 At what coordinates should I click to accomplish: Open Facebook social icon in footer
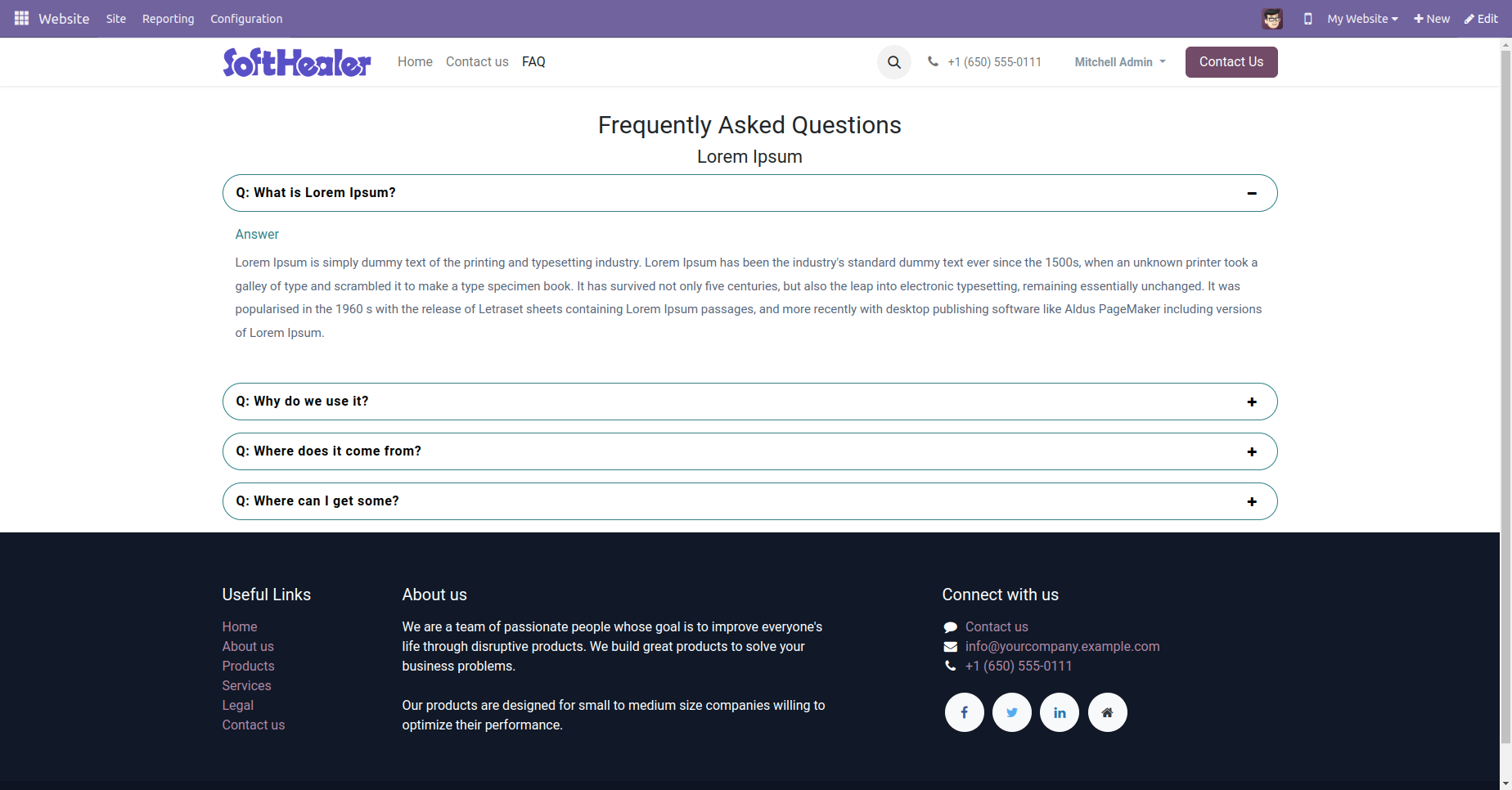965,712
